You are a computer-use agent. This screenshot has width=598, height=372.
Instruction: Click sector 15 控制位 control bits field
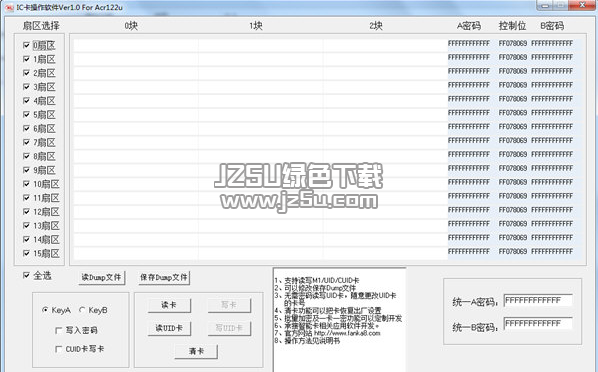513,252
